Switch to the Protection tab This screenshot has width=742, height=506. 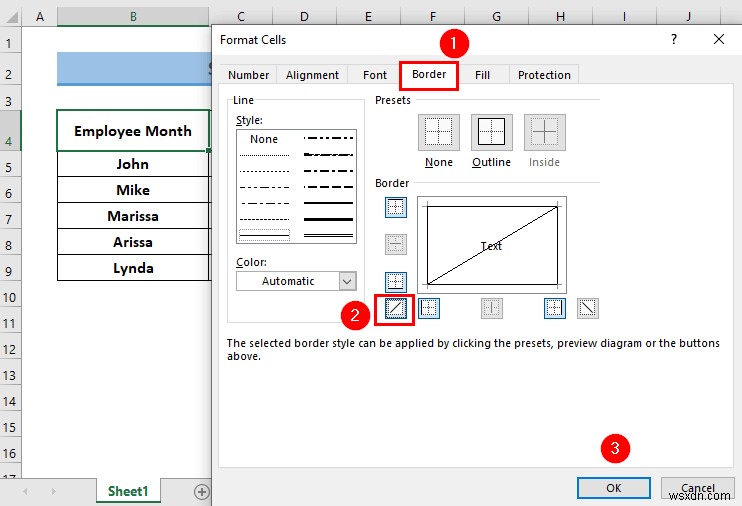coord(544,75)
